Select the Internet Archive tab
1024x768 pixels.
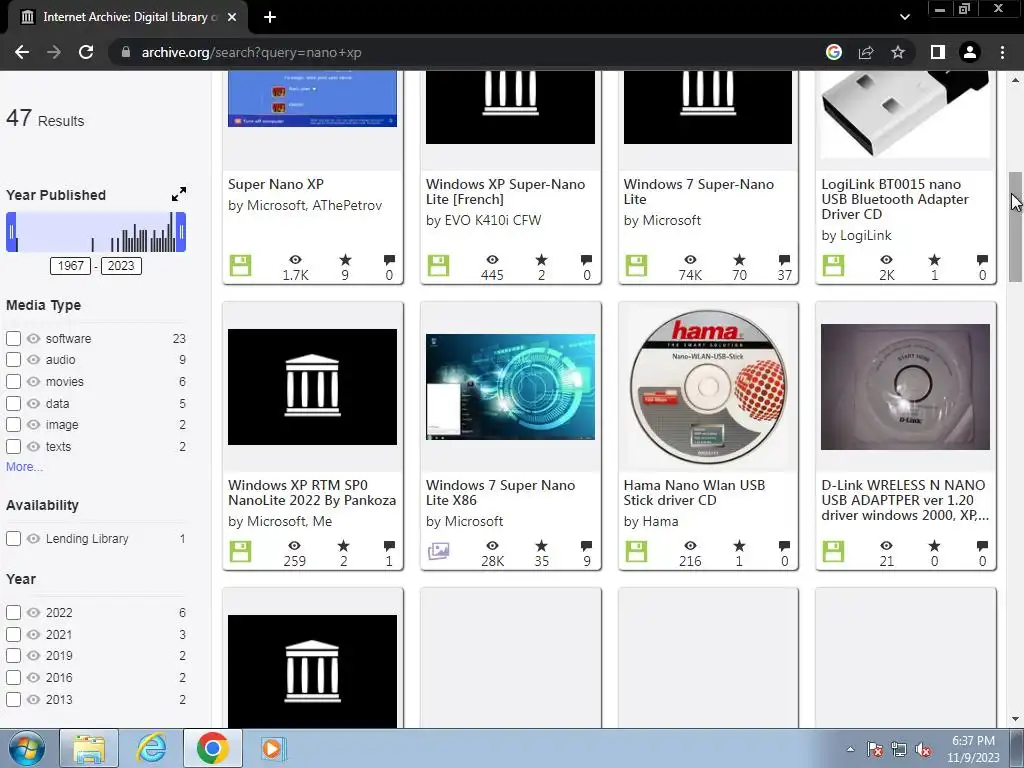(129, 18)
